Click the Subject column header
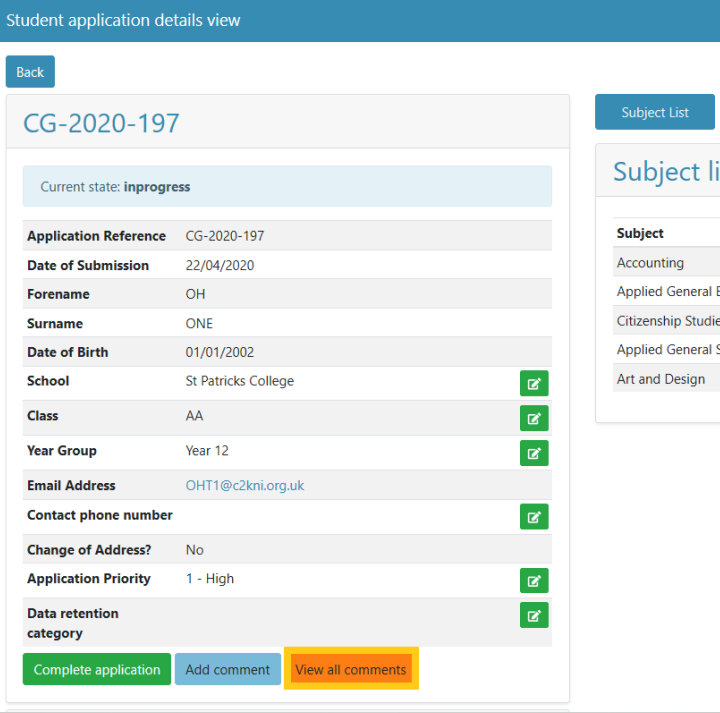720x713 pixels. pyautogui.click(x=640, y=233)
